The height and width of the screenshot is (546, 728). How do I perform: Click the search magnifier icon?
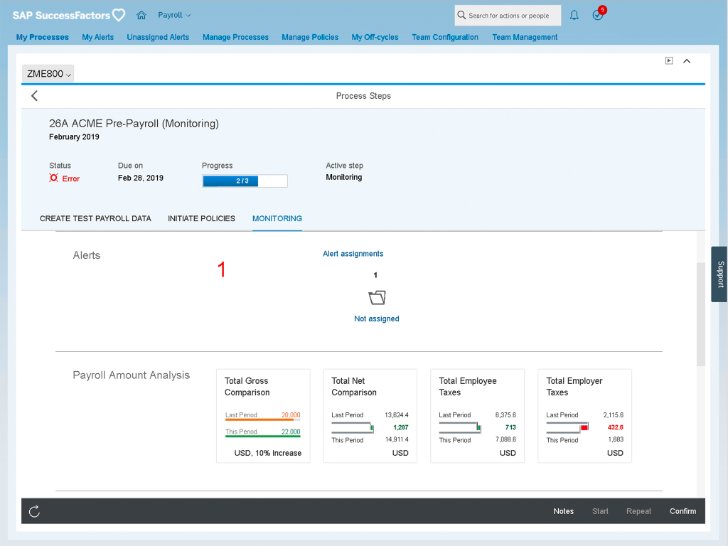(461, 15)
